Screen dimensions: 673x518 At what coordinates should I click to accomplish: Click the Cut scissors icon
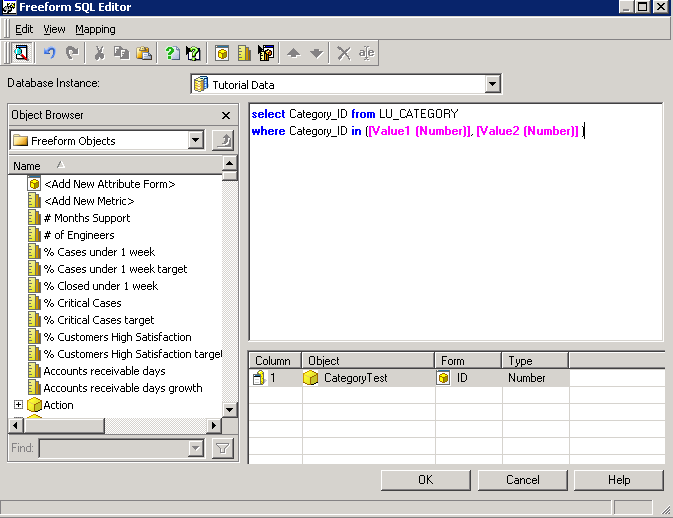100,53
